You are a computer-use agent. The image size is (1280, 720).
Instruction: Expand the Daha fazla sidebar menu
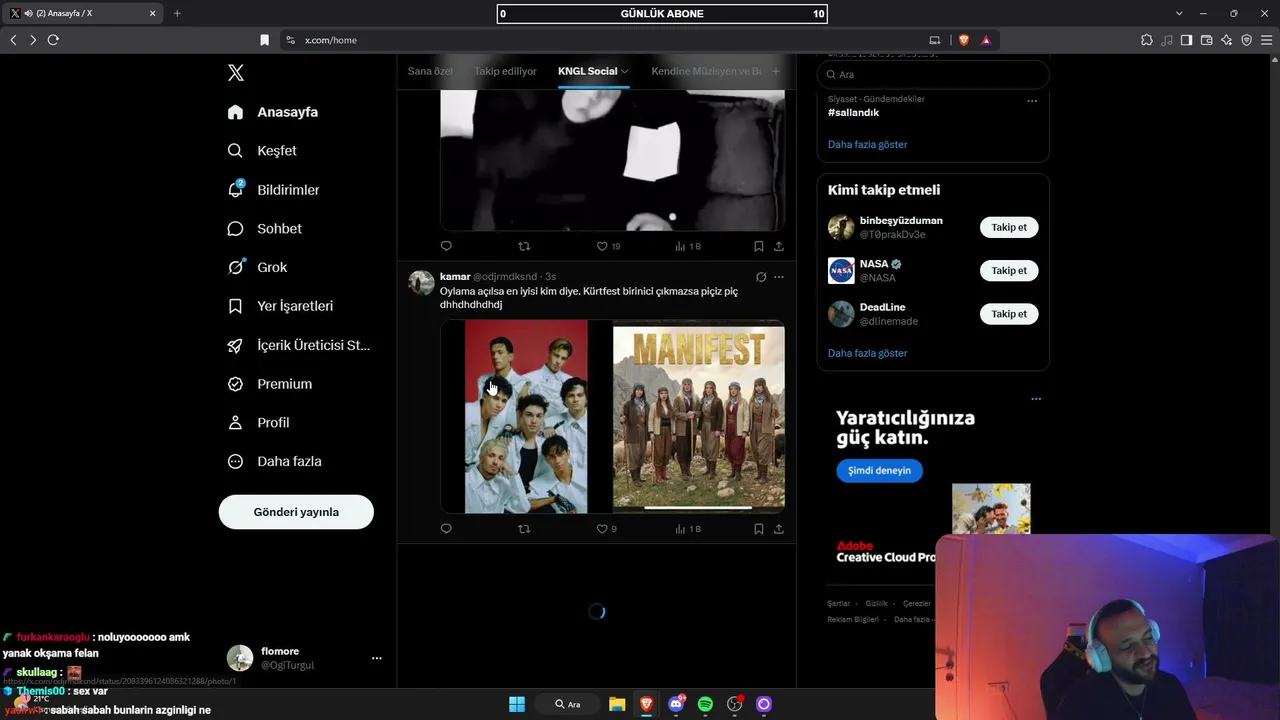(x=274, y=462)
